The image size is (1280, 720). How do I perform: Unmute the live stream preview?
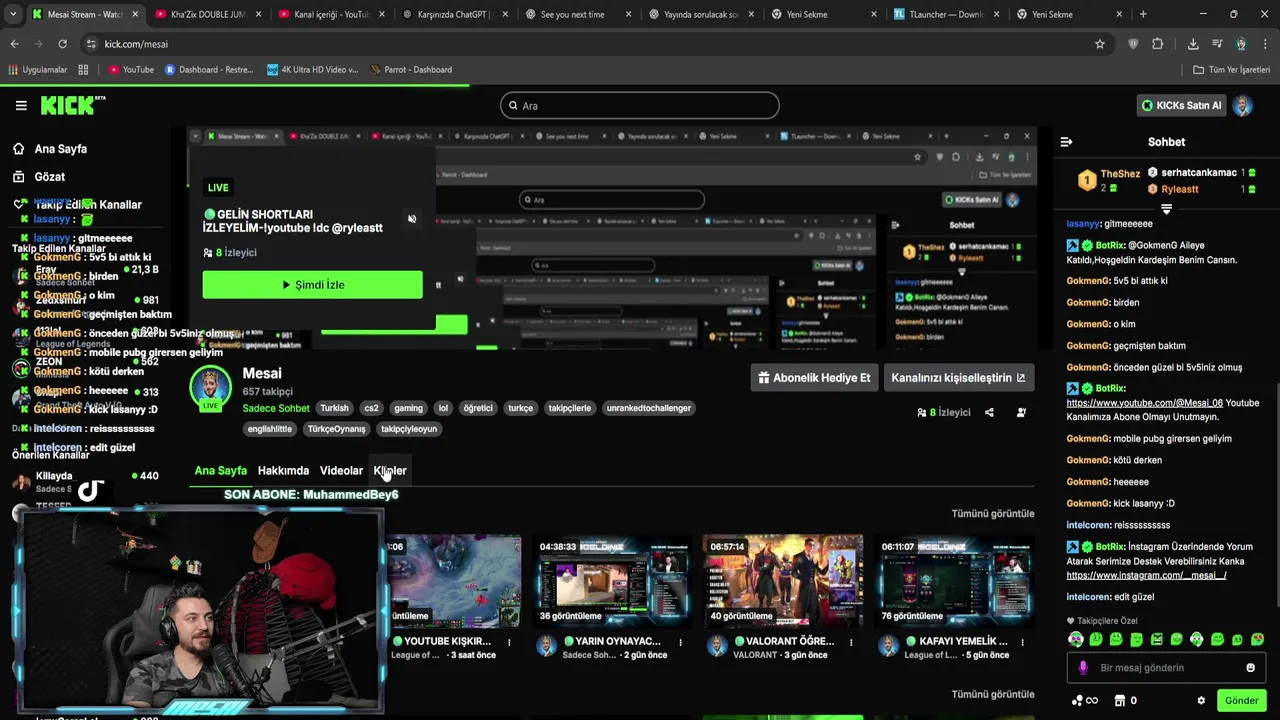412,219
